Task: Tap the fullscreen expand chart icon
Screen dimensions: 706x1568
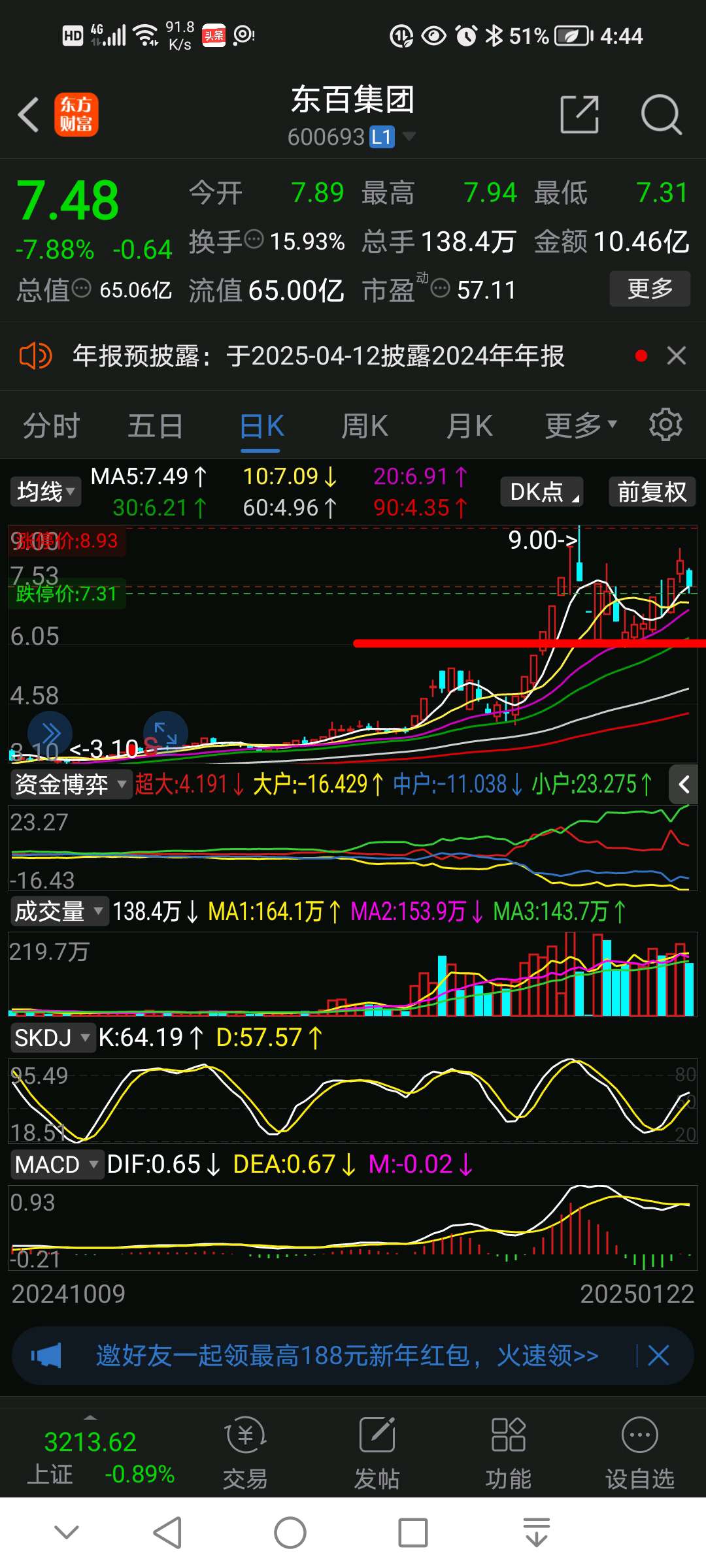Action: (165, 734)
